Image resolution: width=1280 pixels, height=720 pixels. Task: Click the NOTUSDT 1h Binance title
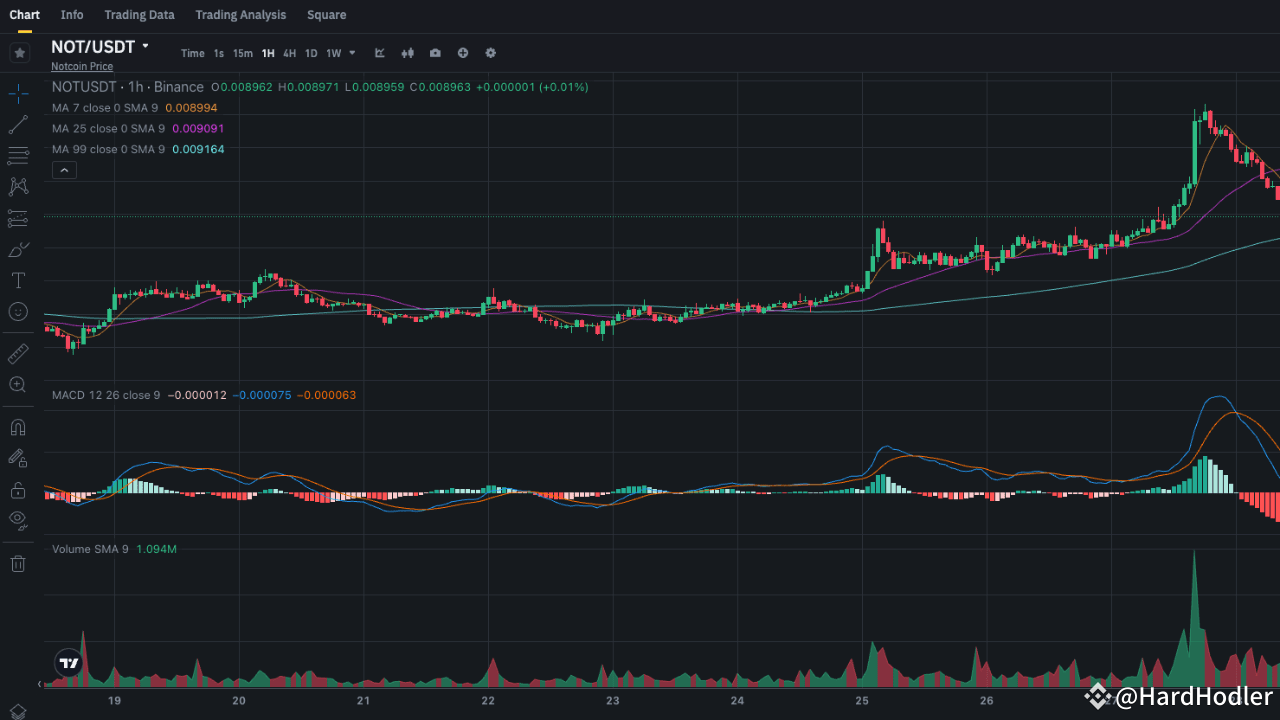click(128, 87)
